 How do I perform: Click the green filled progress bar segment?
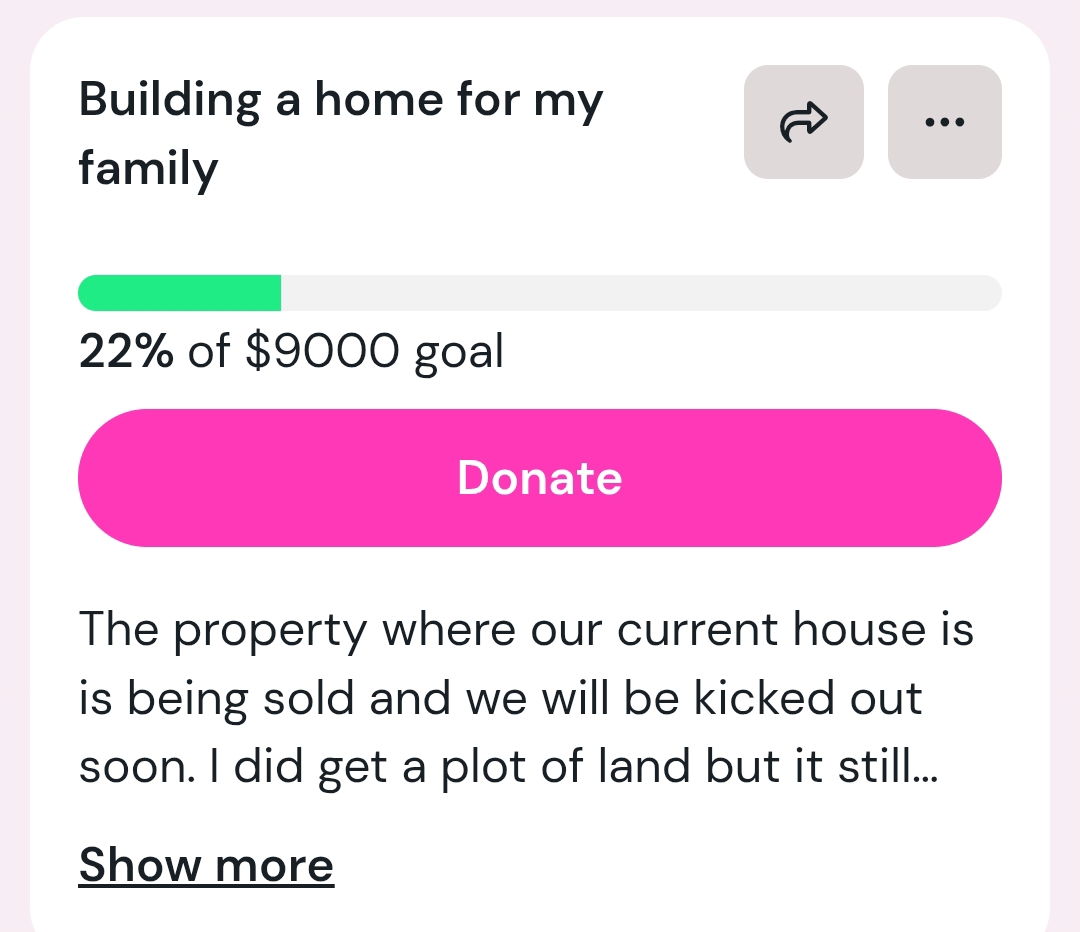click(x=180, y=293)
